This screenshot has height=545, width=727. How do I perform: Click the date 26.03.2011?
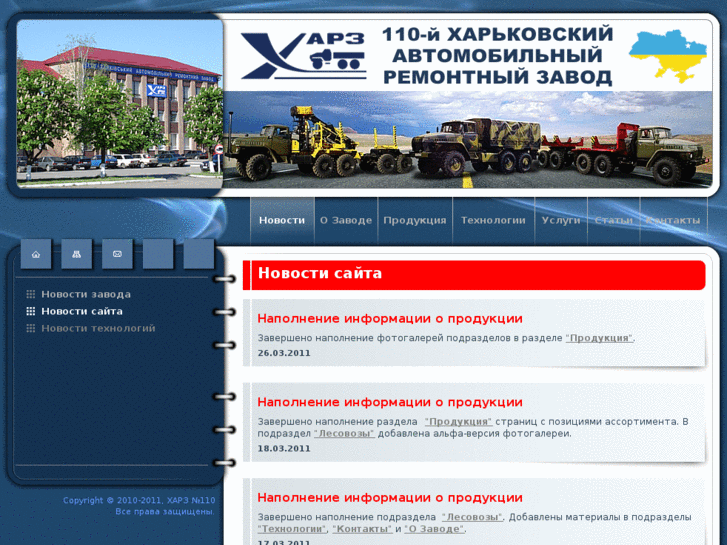click(284, 353)
